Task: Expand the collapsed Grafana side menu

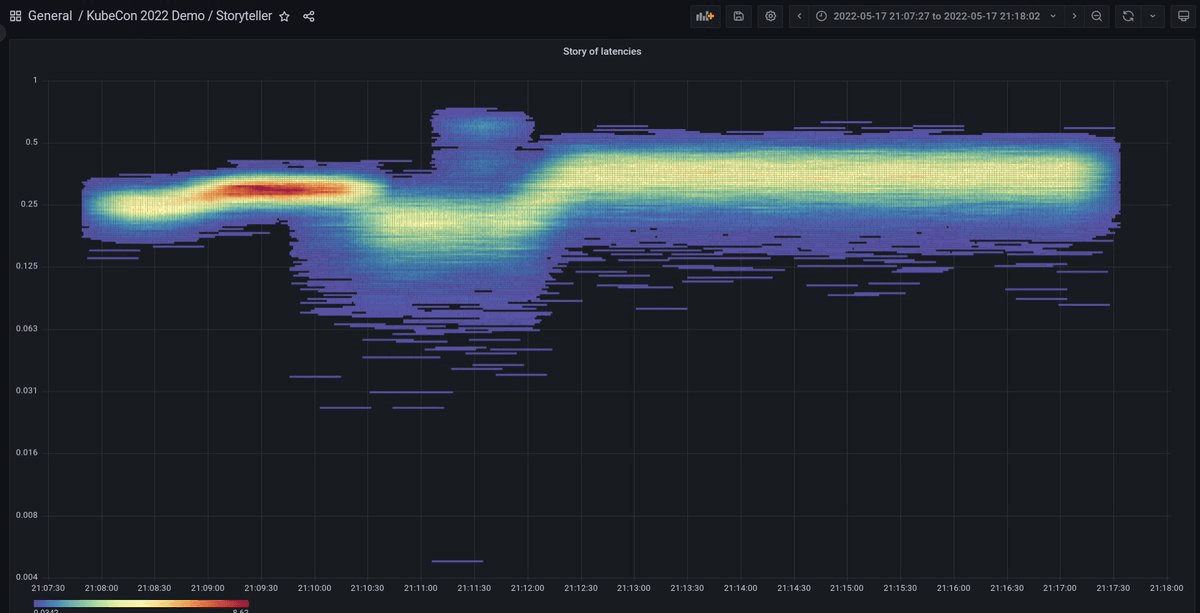Action: 3,31
